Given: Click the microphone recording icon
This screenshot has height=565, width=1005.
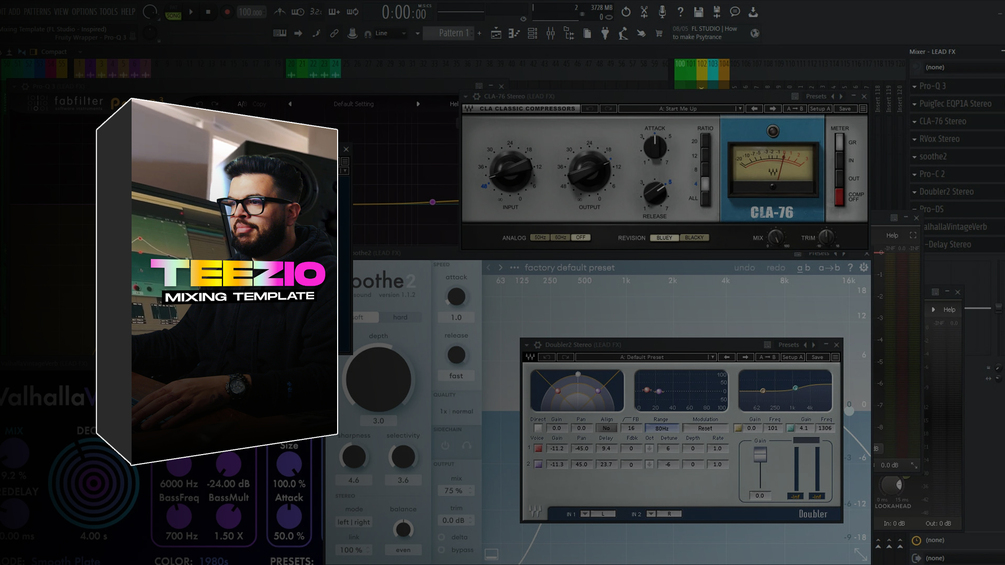Looking at the screenshot, I should 662,12.
